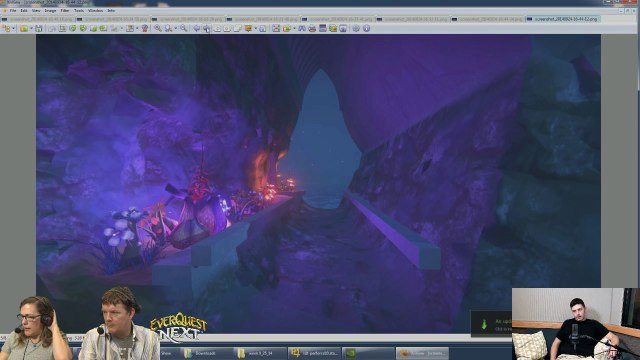
Task: Click the XnView taskbar button
Action: click(422, 353)
